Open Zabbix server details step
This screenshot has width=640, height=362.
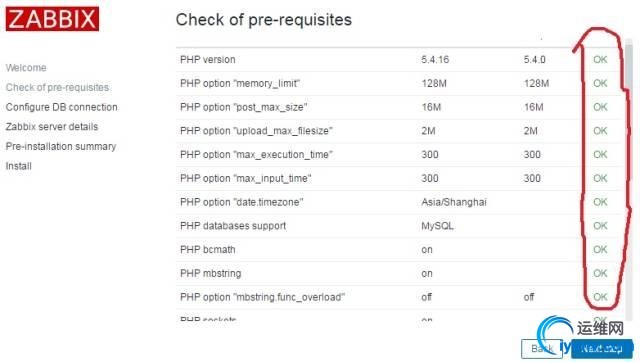(x=52, y=127)
